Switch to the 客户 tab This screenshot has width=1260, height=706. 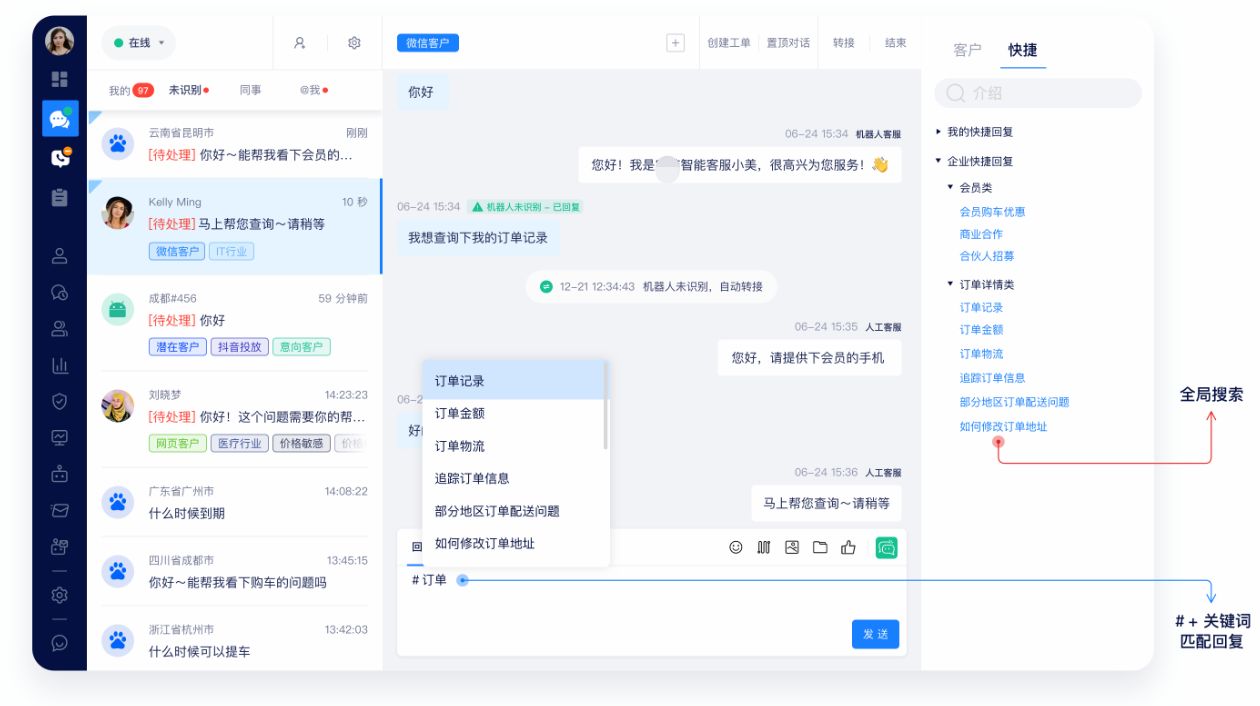[968, 50]
